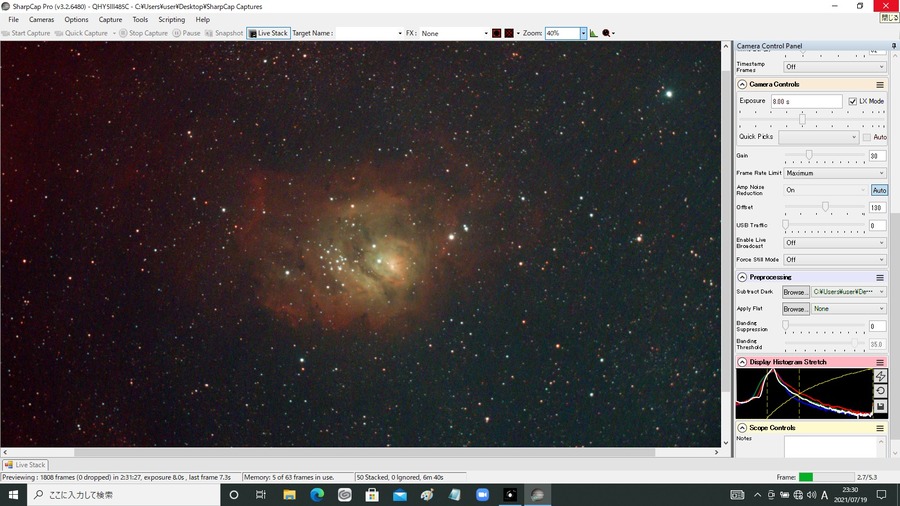Open Microsoft Store from the taskbar

tap(372, 495)
